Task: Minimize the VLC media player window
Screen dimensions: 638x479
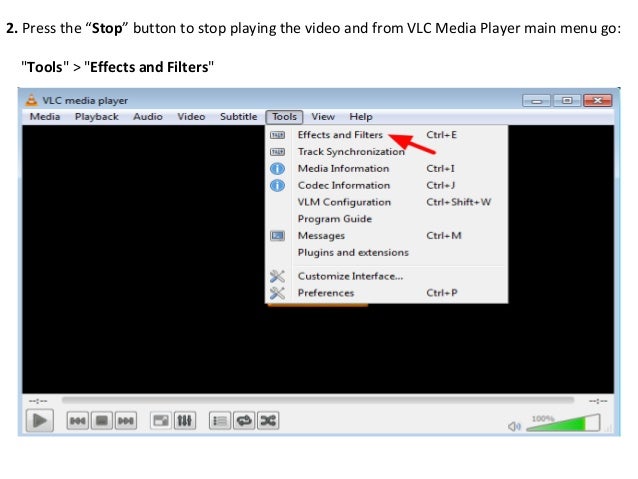Action: pos(536,100)
